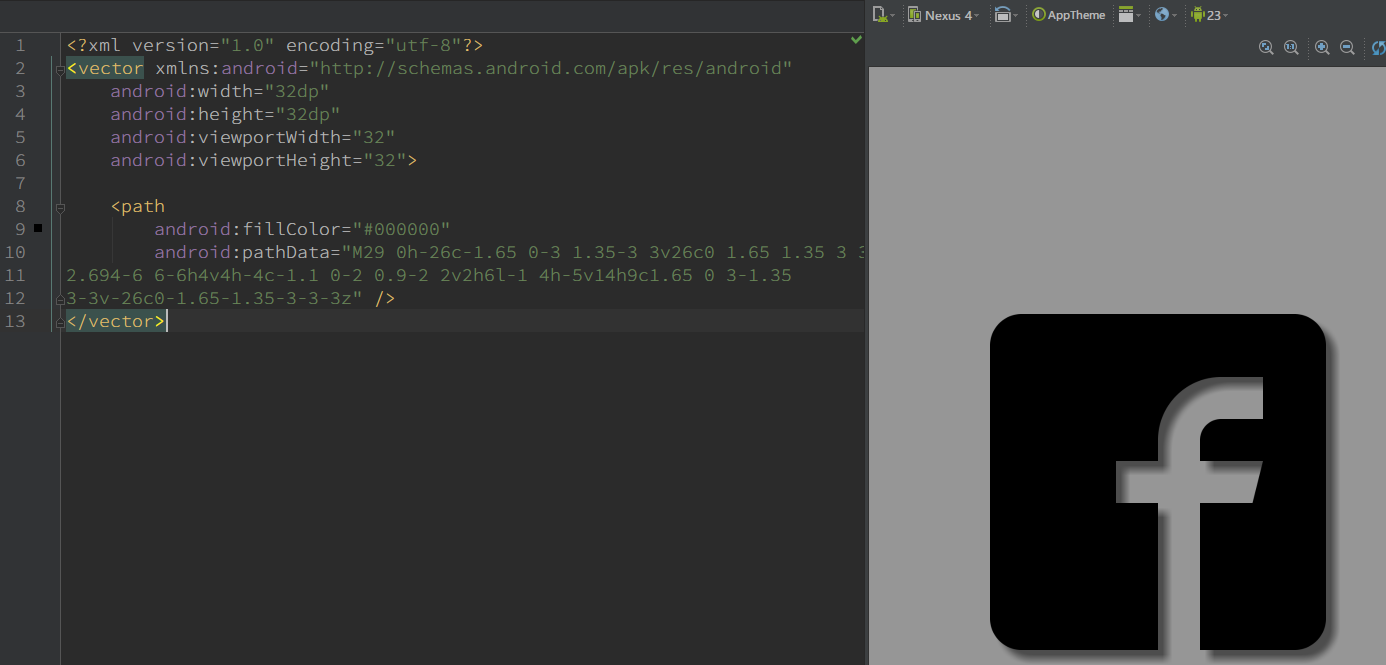Open the screen orientation dropdown

pyautogui.click(x=1005, y=15)
